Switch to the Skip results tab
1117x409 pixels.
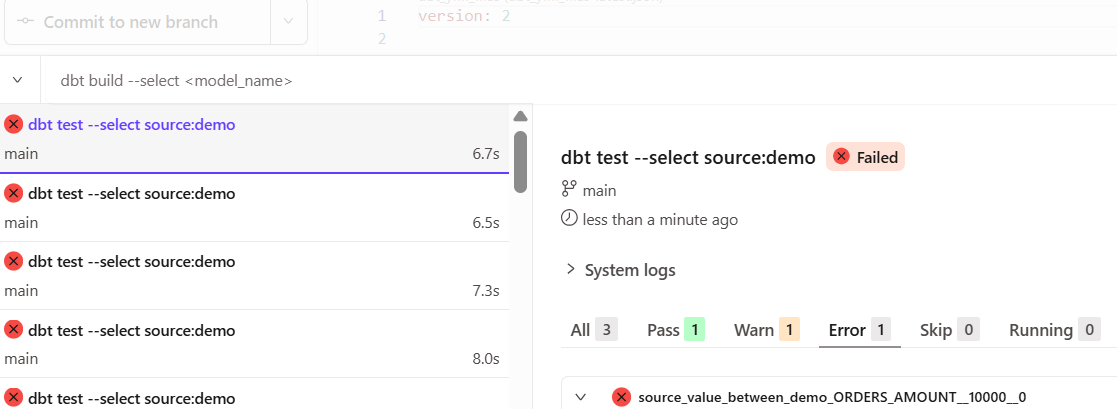tap(950, 330)
